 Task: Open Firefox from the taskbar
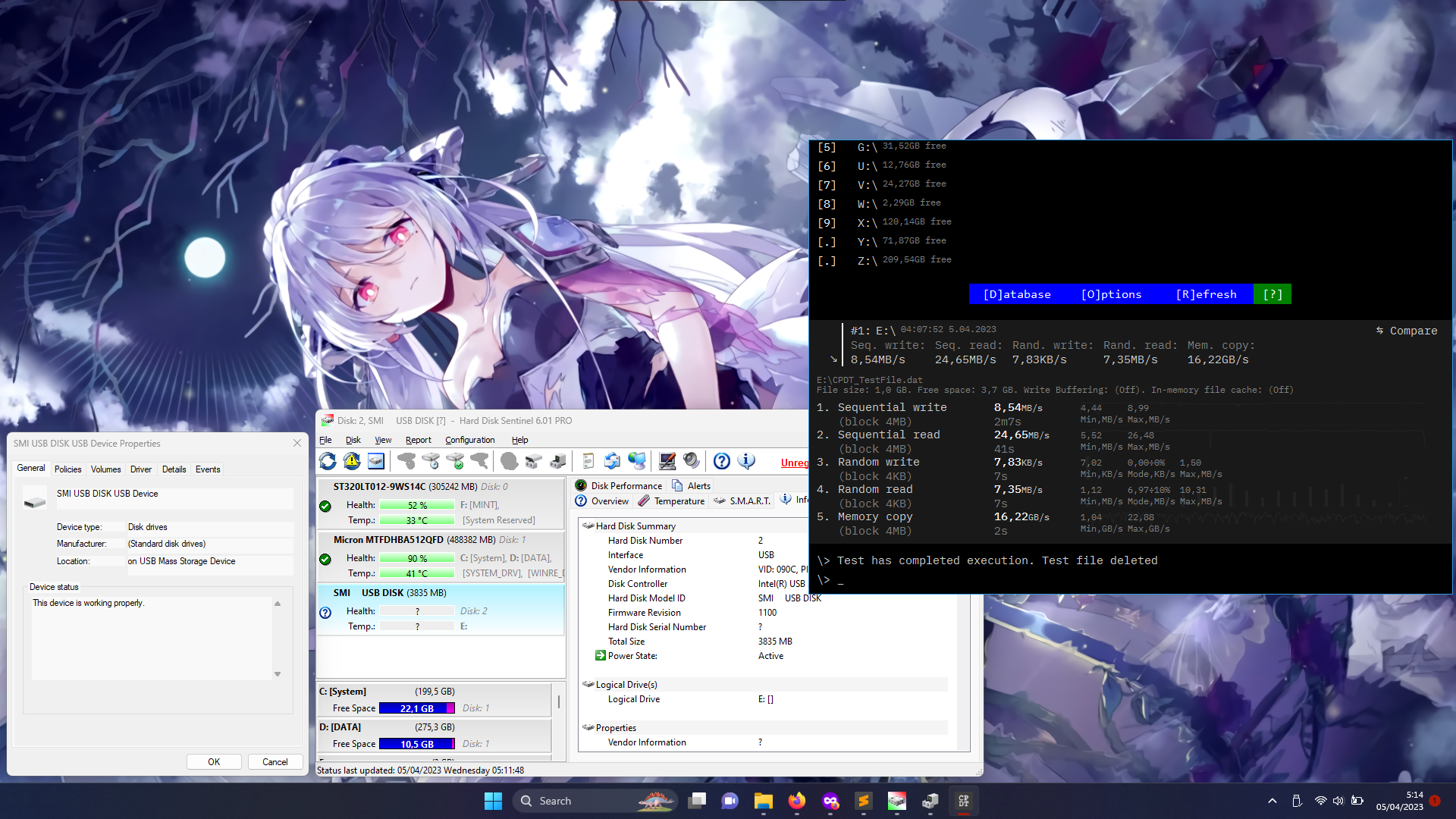[797, 801]
